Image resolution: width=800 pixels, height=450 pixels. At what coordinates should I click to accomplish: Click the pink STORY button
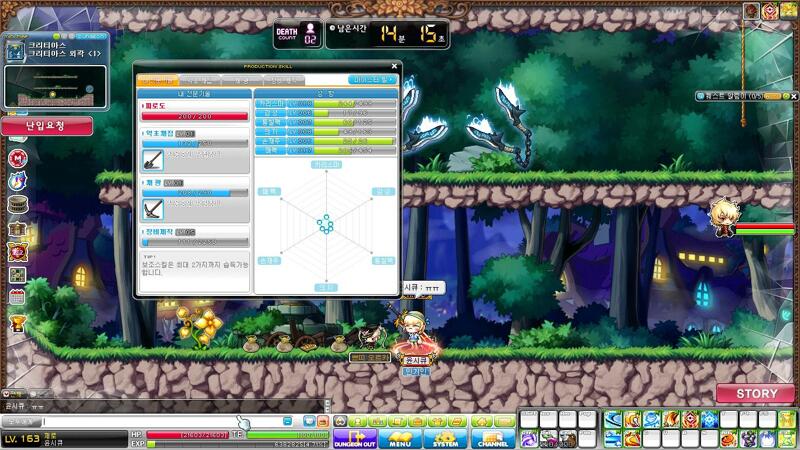(x=756, y=393)
